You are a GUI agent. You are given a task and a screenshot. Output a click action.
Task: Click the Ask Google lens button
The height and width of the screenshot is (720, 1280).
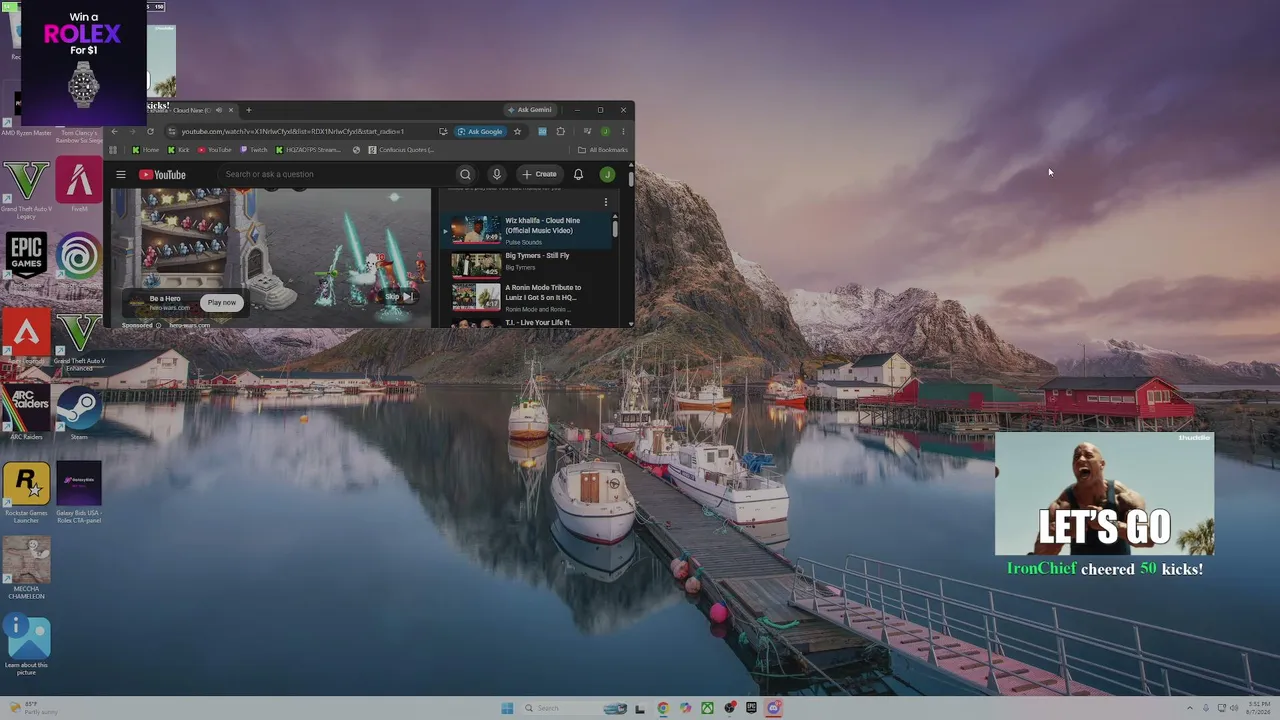(x=479, y=131)
